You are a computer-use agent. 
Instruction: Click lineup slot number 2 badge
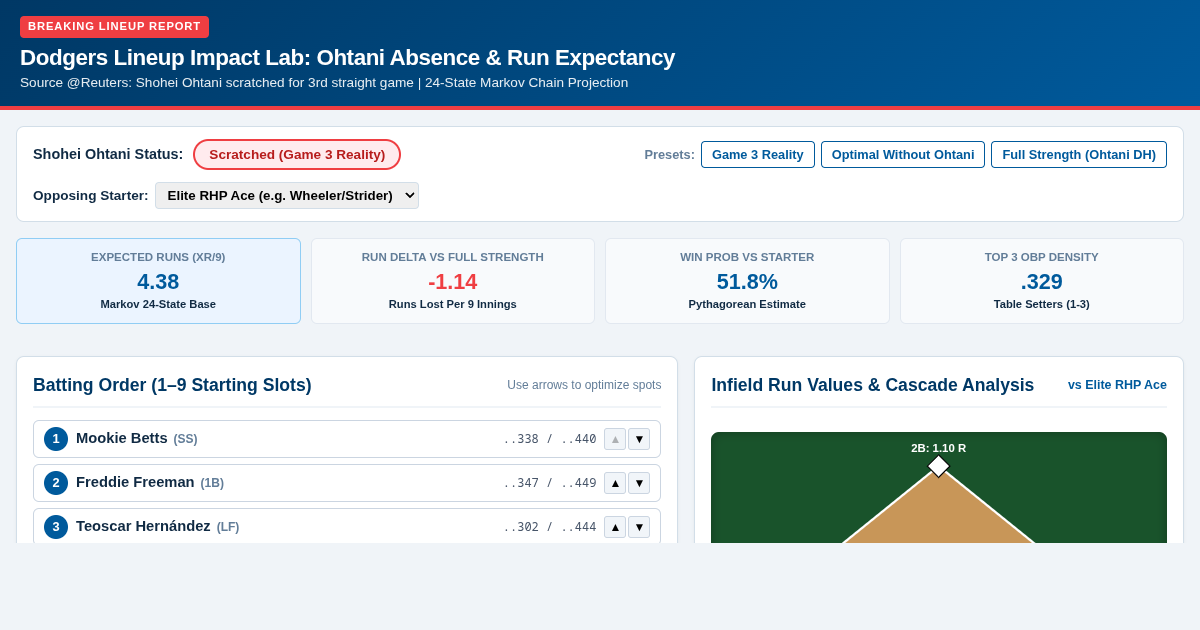56,483
